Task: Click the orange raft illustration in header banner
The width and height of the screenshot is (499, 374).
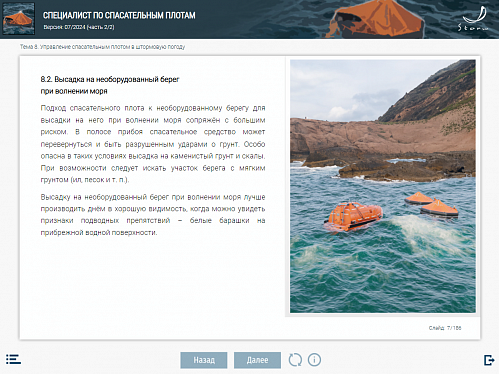Action: pos(376,20)
